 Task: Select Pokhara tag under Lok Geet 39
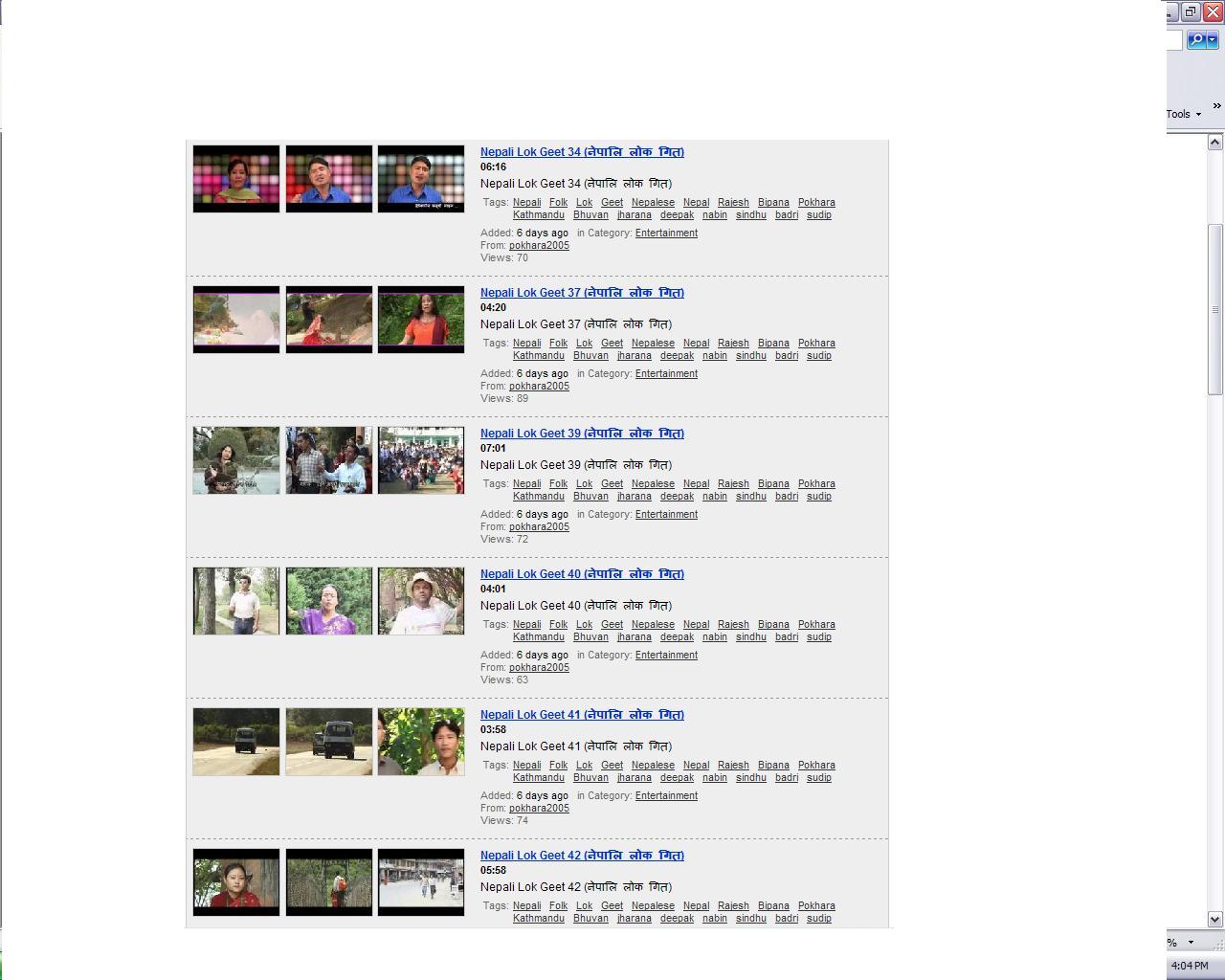pos(816,484)
